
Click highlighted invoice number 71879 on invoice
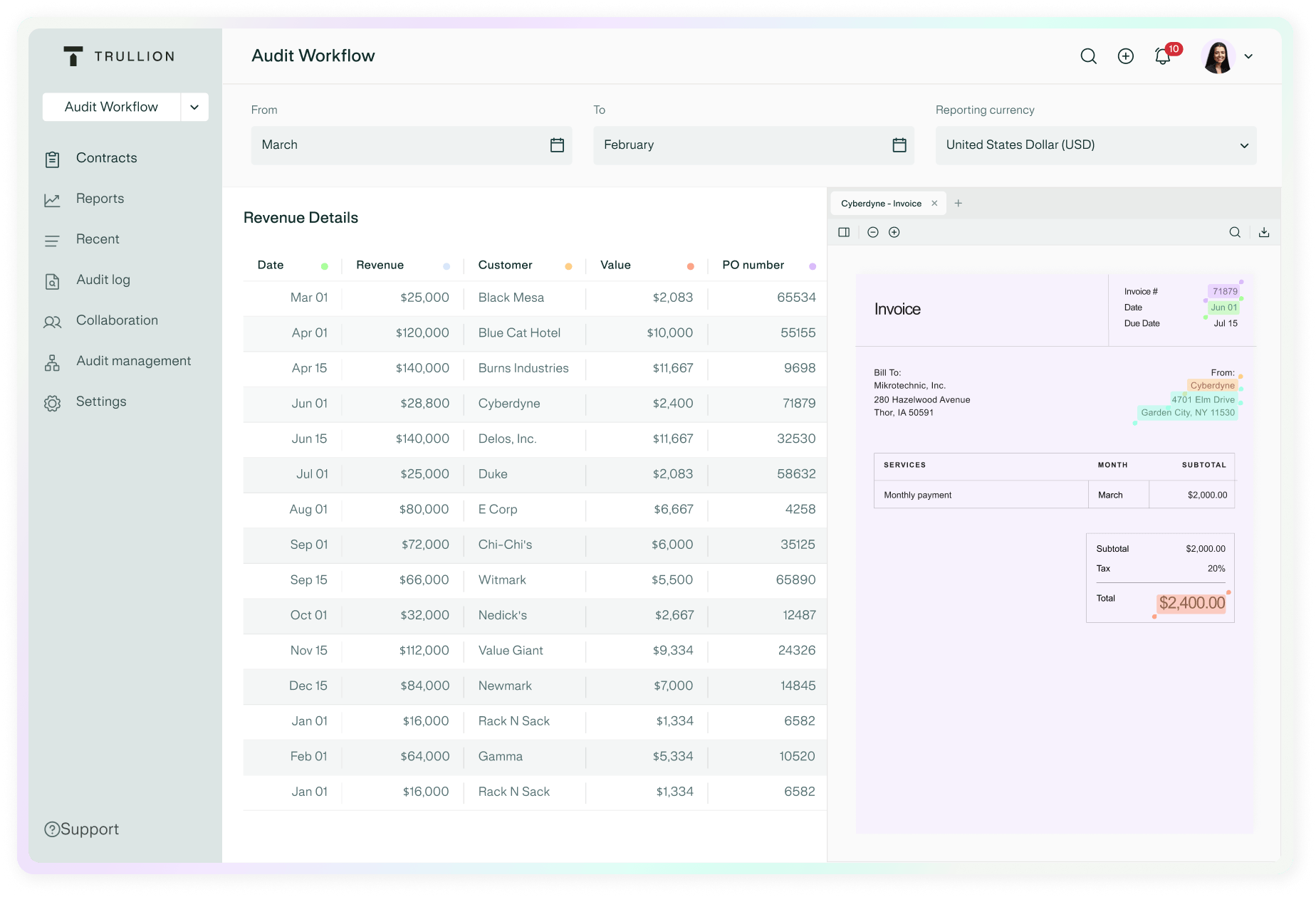click(1225, 291)
